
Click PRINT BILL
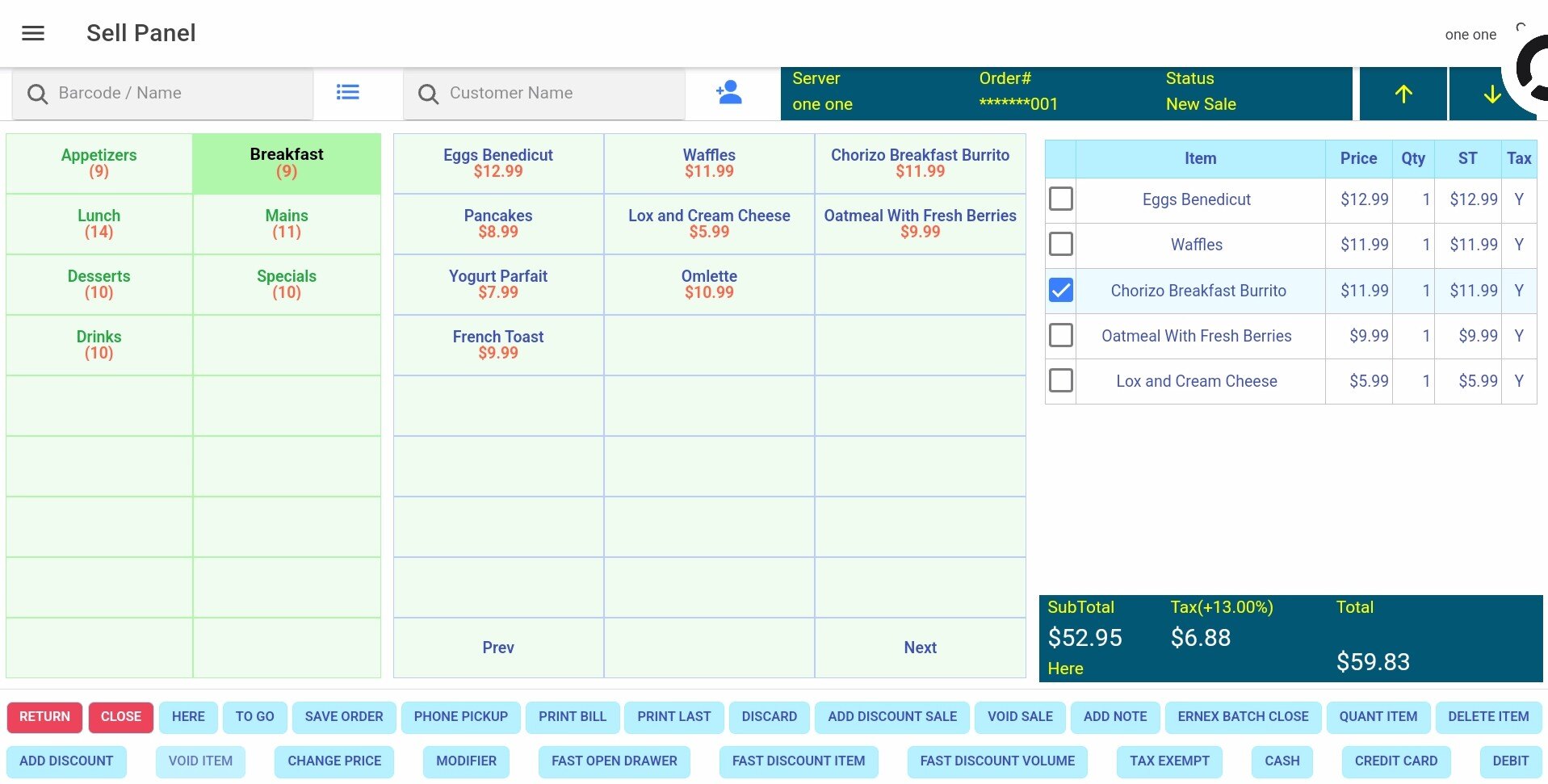coord(573,717)
